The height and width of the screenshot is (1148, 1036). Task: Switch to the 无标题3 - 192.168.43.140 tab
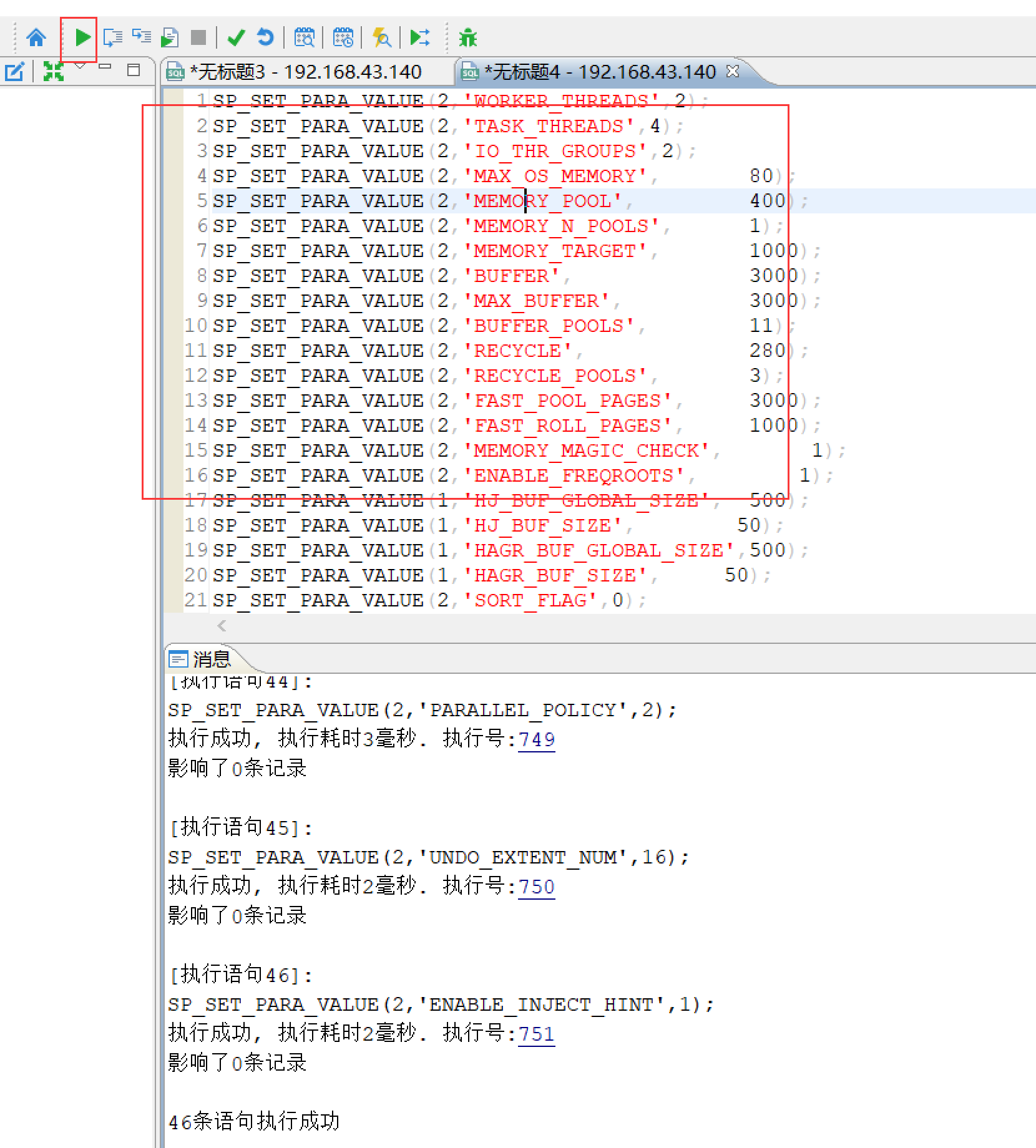(306, 72)
